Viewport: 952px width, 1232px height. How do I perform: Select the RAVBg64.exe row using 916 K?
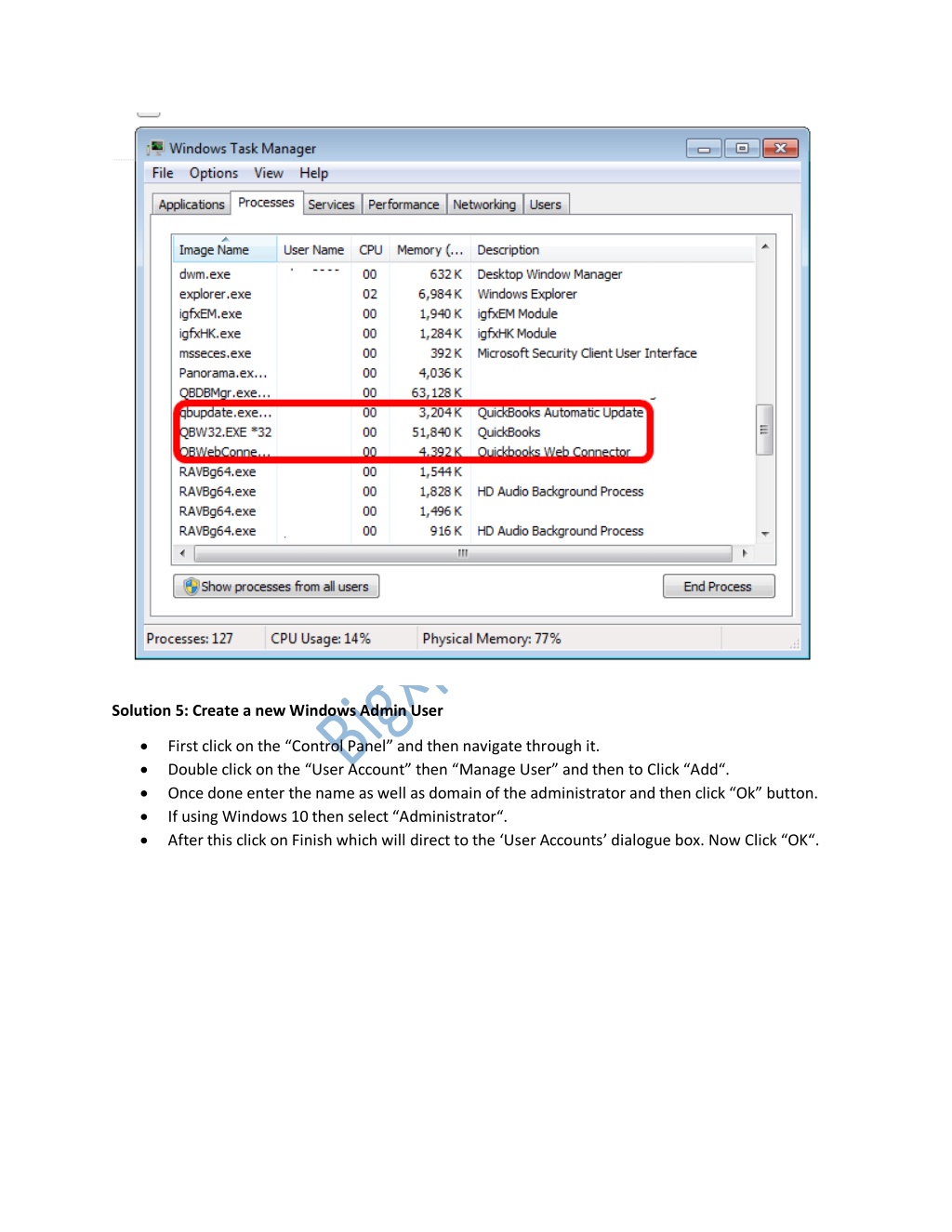(x=464, y=531)
